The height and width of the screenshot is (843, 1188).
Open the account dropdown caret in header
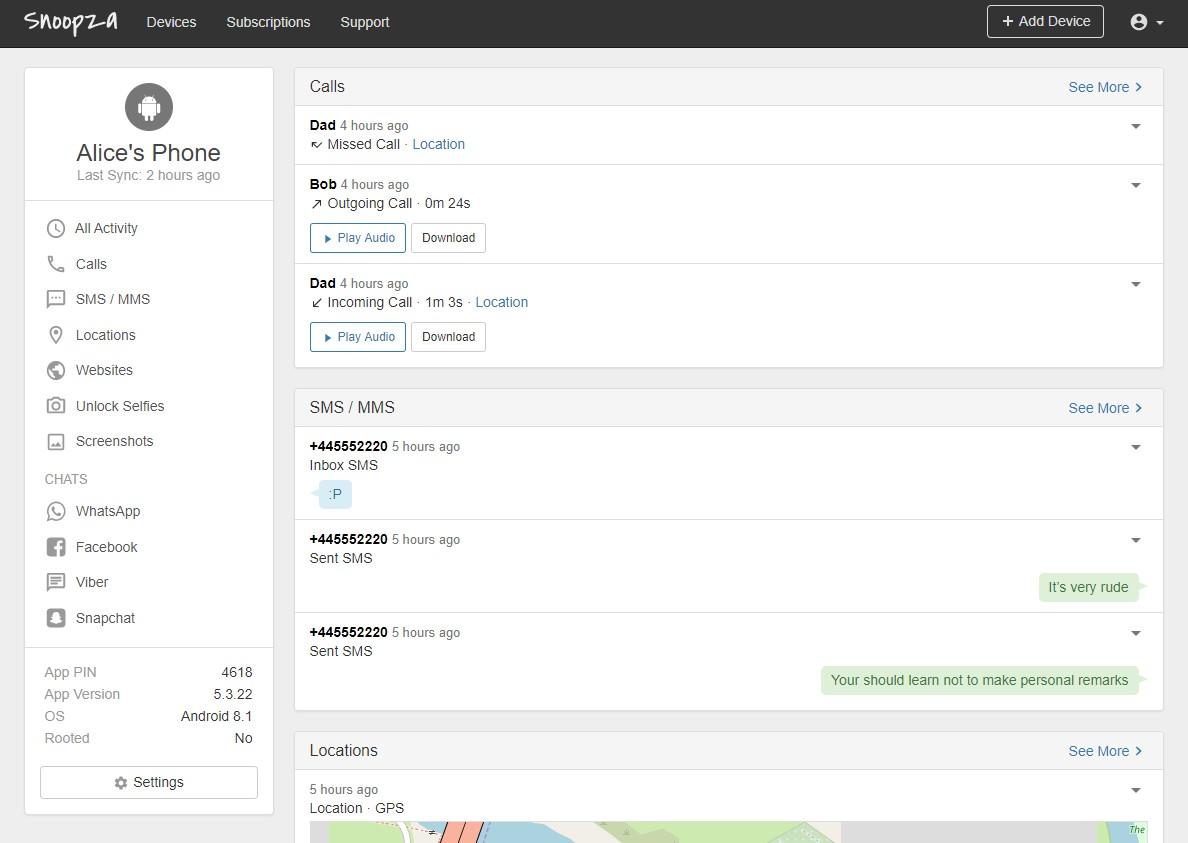(x=1160, y=23)
